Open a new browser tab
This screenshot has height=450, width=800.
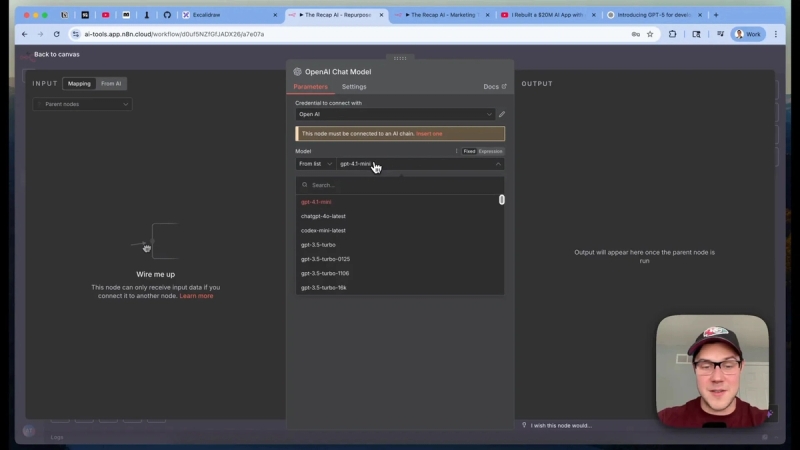[716, 15]
